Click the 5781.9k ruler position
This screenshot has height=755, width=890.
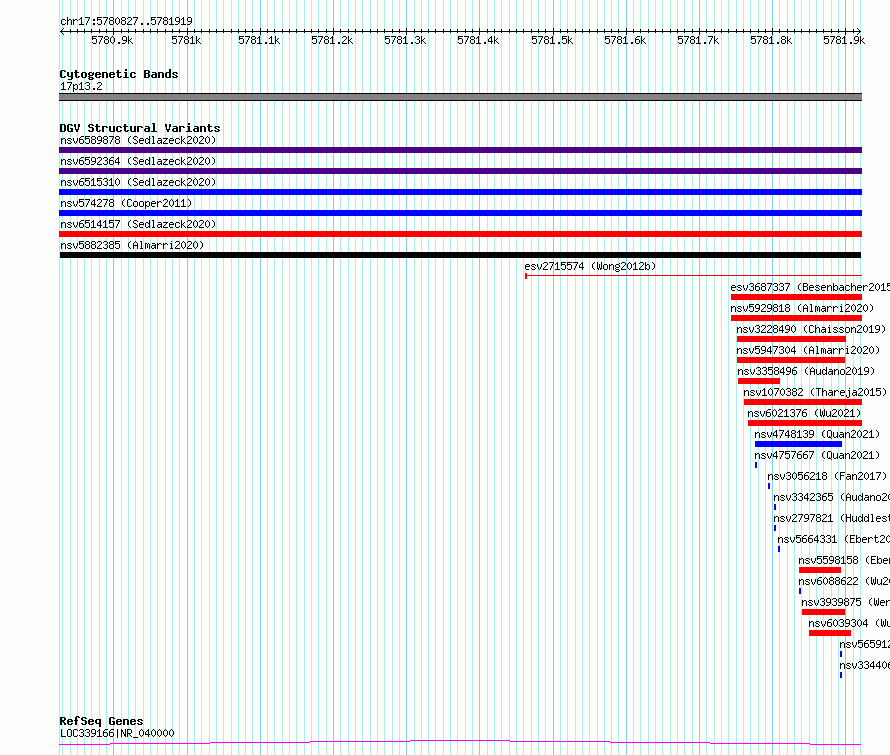[x=844, y=40]
